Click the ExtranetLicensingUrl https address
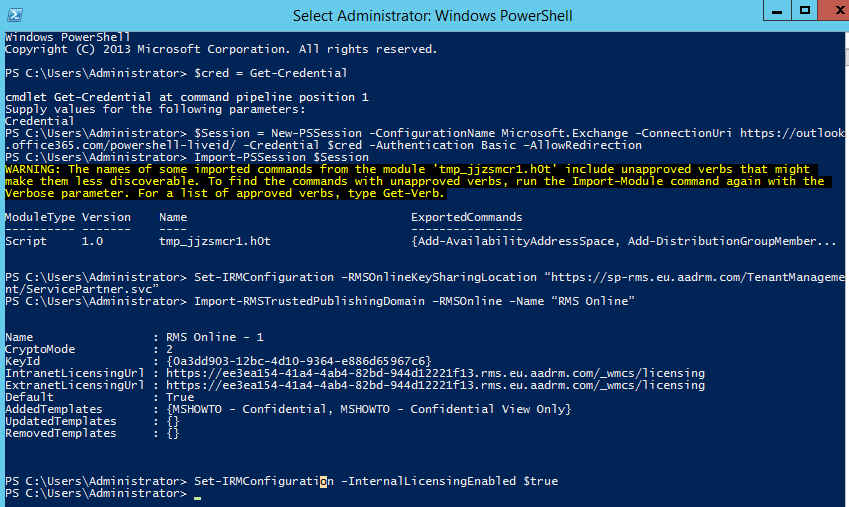The height and width of the screenshot is (507, 849). pos(435,385)
